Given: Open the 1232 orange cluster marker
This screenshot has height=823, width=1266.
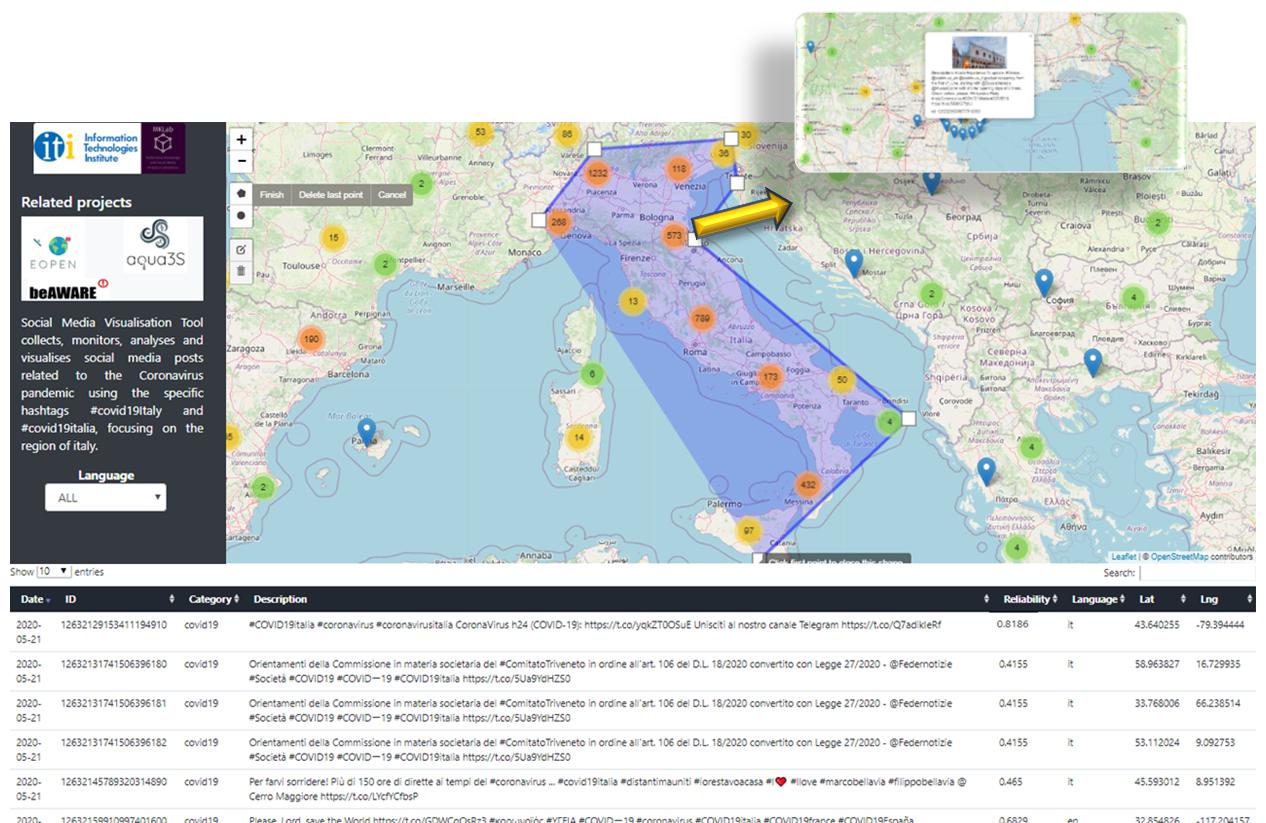Looking at the screenshot, I should pos(597,172).
